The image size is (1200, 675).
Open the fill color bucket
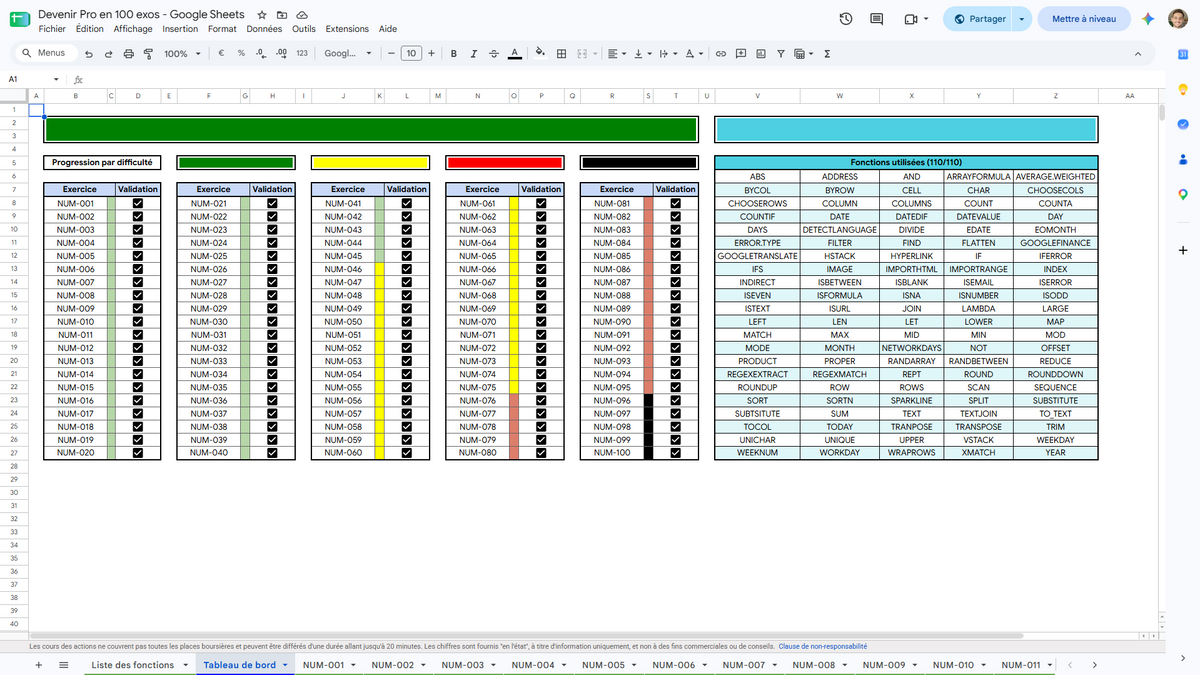tap(541, 54)
